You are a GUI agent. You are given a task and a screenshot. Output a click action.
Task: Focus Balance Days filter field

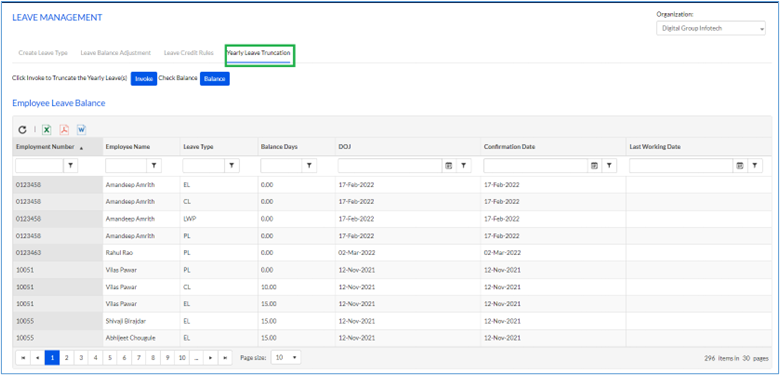(x=282, y=166)
